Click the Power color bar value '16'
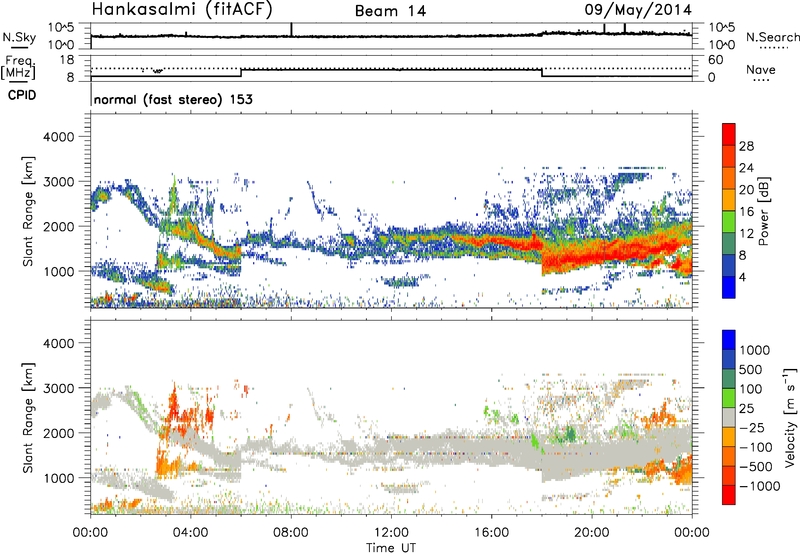 point(746,212)
